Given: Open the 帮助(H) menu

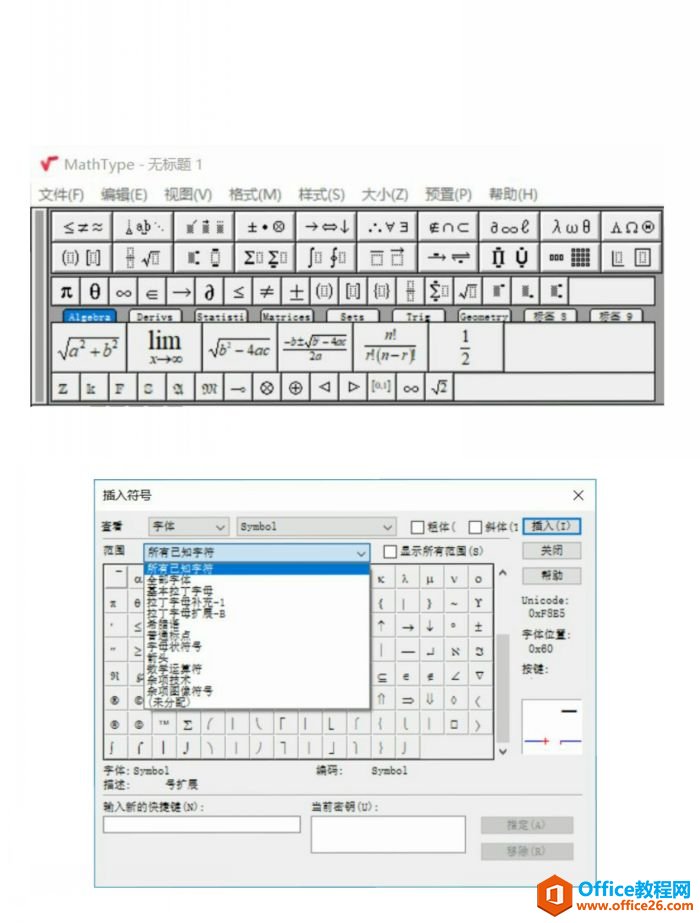Looking at the screenshot, I should pos(513,195).
